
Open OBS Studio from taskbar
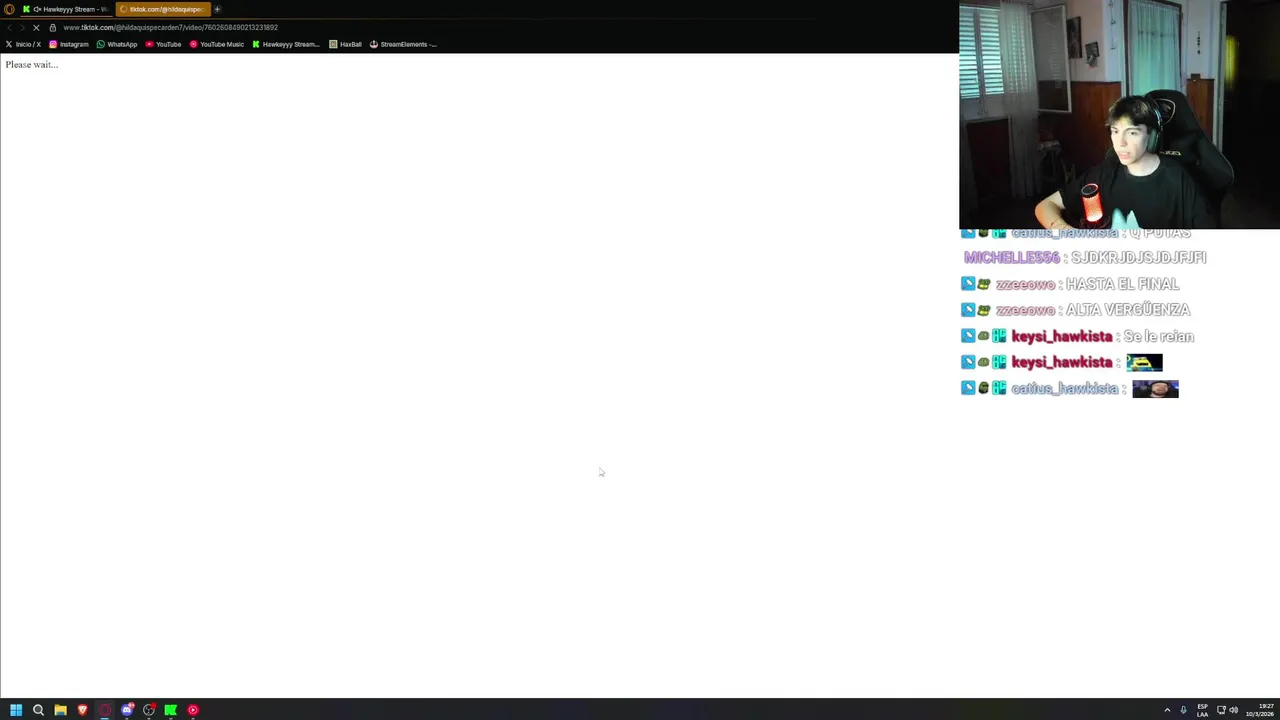[149, 710]
